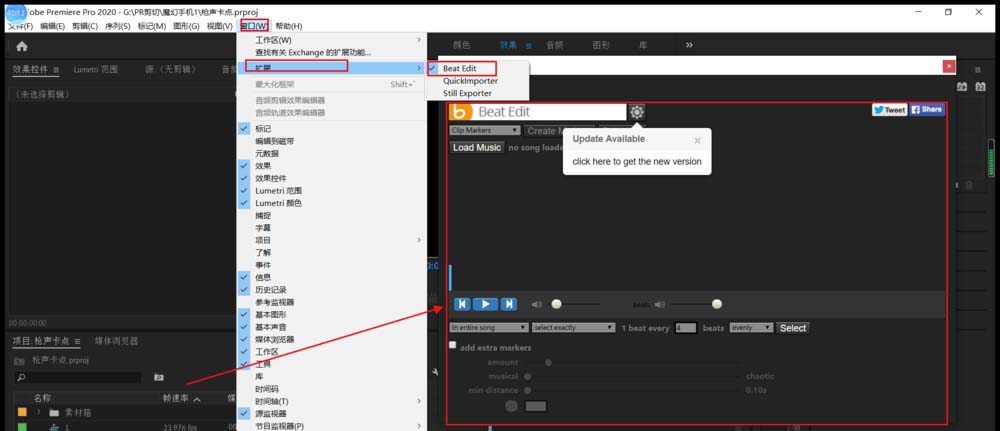The width and height of the screenshot is (1000, 431).
Task: Click the Facebook Share button
Action: tap(926, 110)
